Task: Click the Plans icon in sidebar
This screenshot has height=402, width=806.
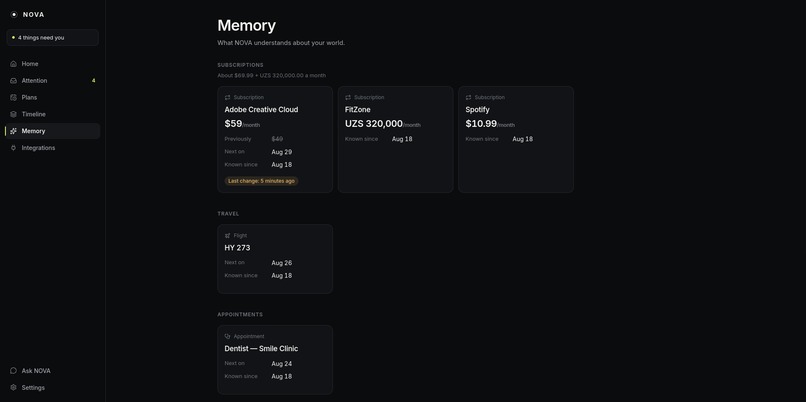Action: [x=13, y=97]
